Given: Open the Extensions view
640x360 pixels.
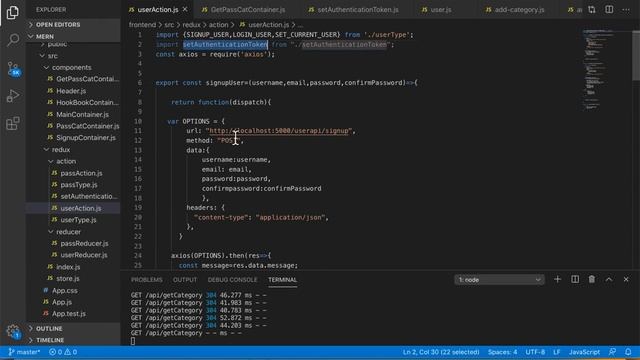Looking at the screenshot, I should (13, 123).
